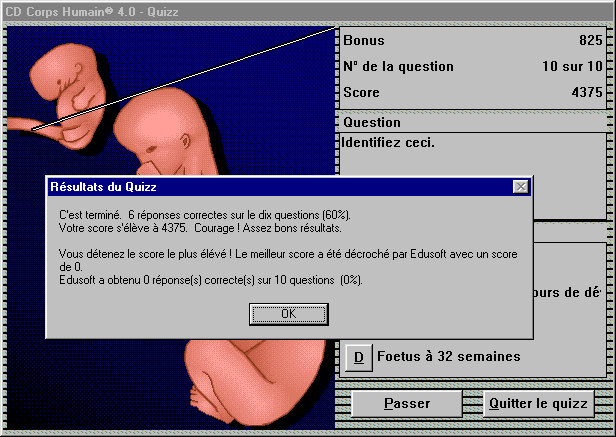The height and width of the screenshot is (437, 616).
Task: Click Quitter le quizz button
Action: pyautogui.click(x=538, y=404)
